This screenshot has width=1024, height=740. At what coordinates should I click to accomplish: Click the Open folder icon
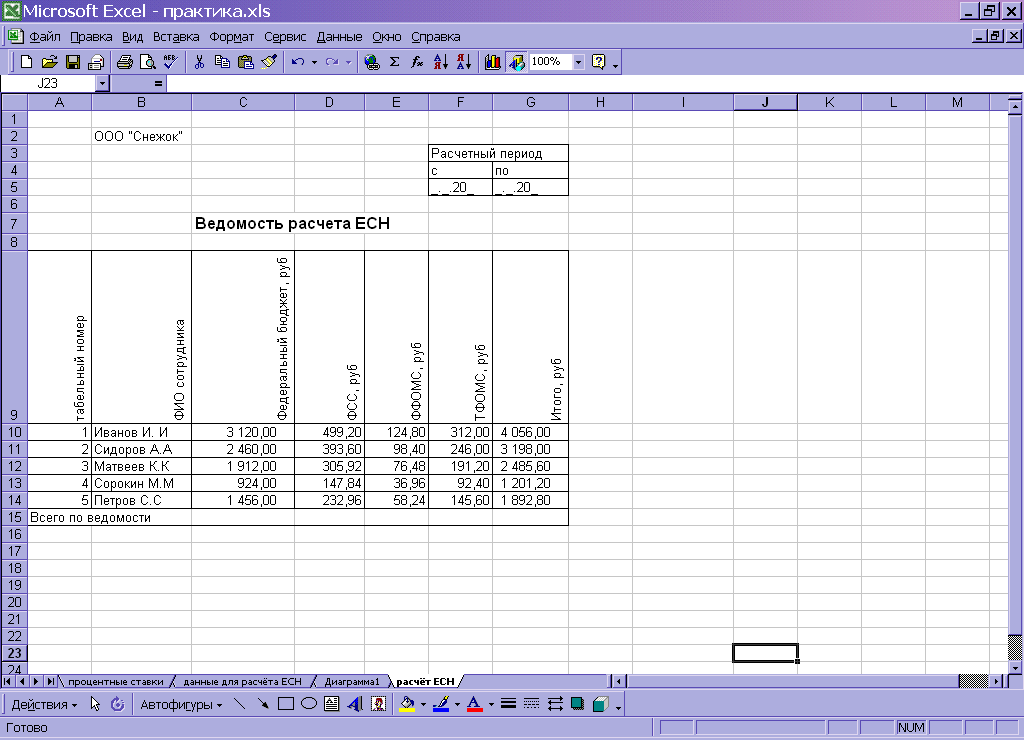[50, 62]
